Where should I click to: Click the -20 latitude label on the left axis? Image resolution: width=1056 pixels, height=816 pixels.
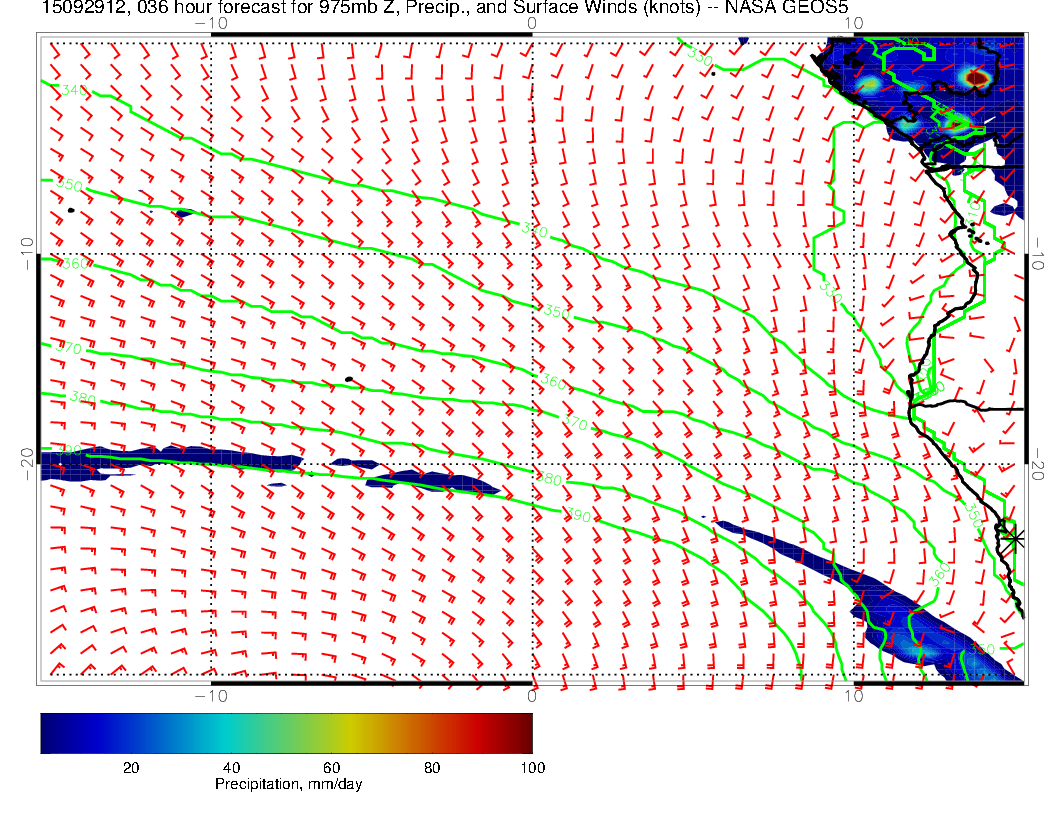click(x=28, y=463)
